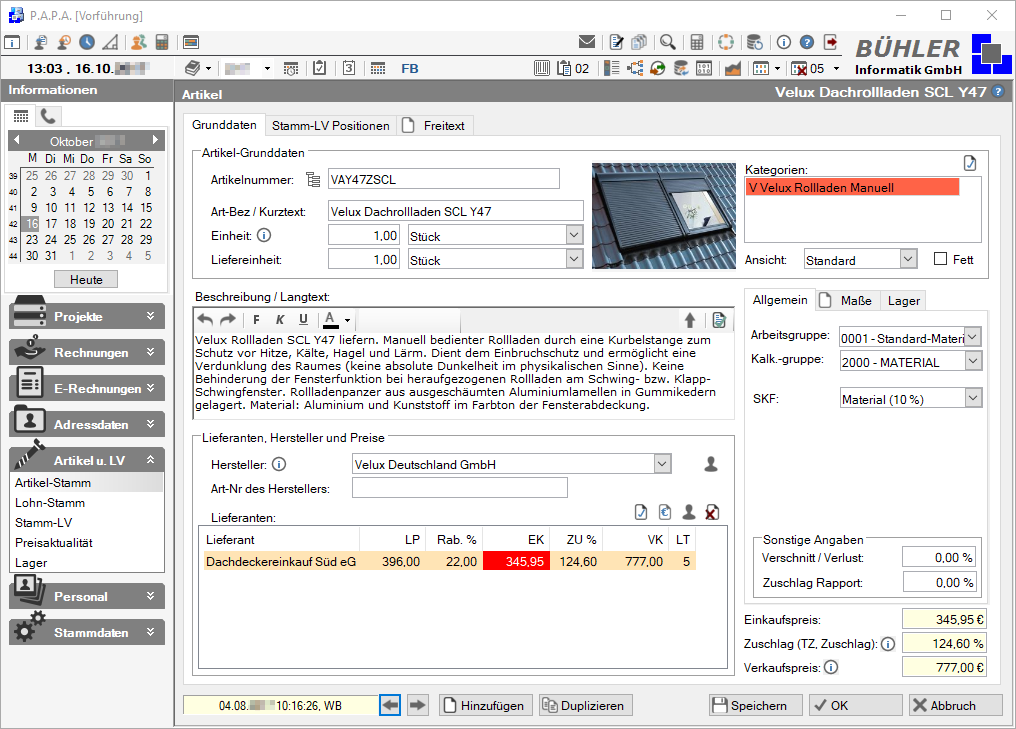Click the Speichern button

[x=756, y=705]
